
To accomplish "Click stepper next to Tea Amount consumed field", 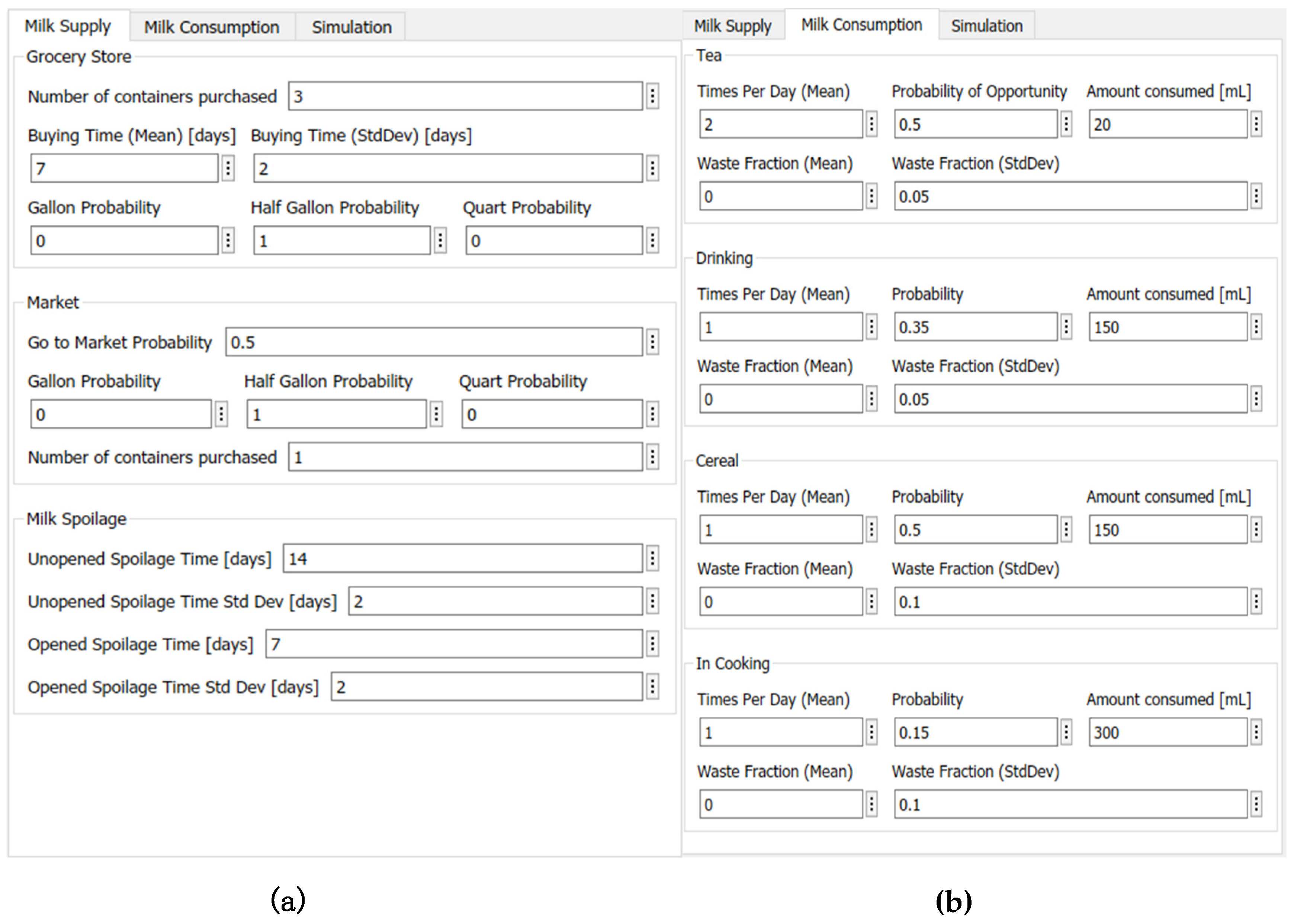I will coord(1256,123).
